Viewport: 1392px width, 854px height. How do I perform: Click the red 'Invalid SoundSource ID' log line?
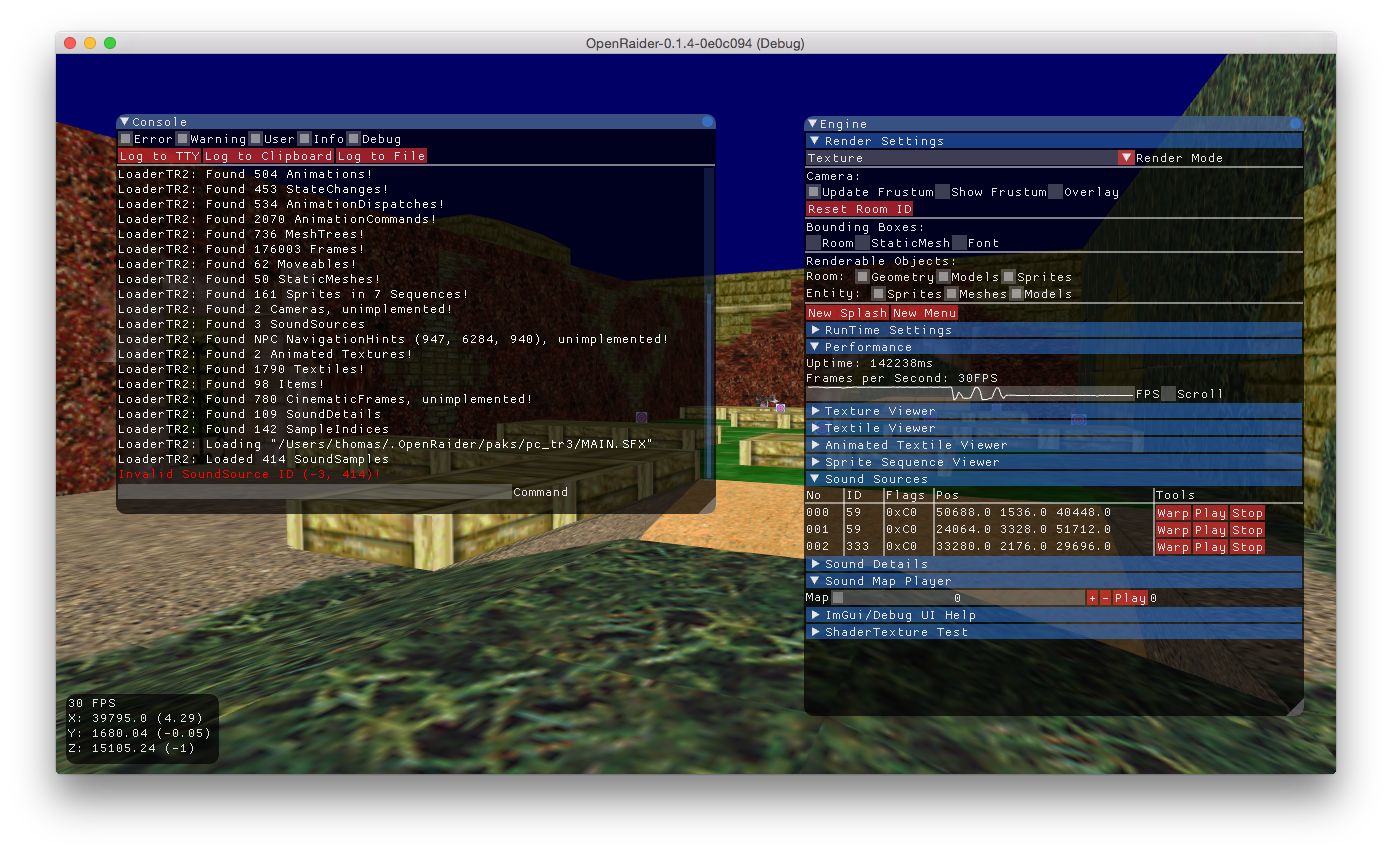249,474
